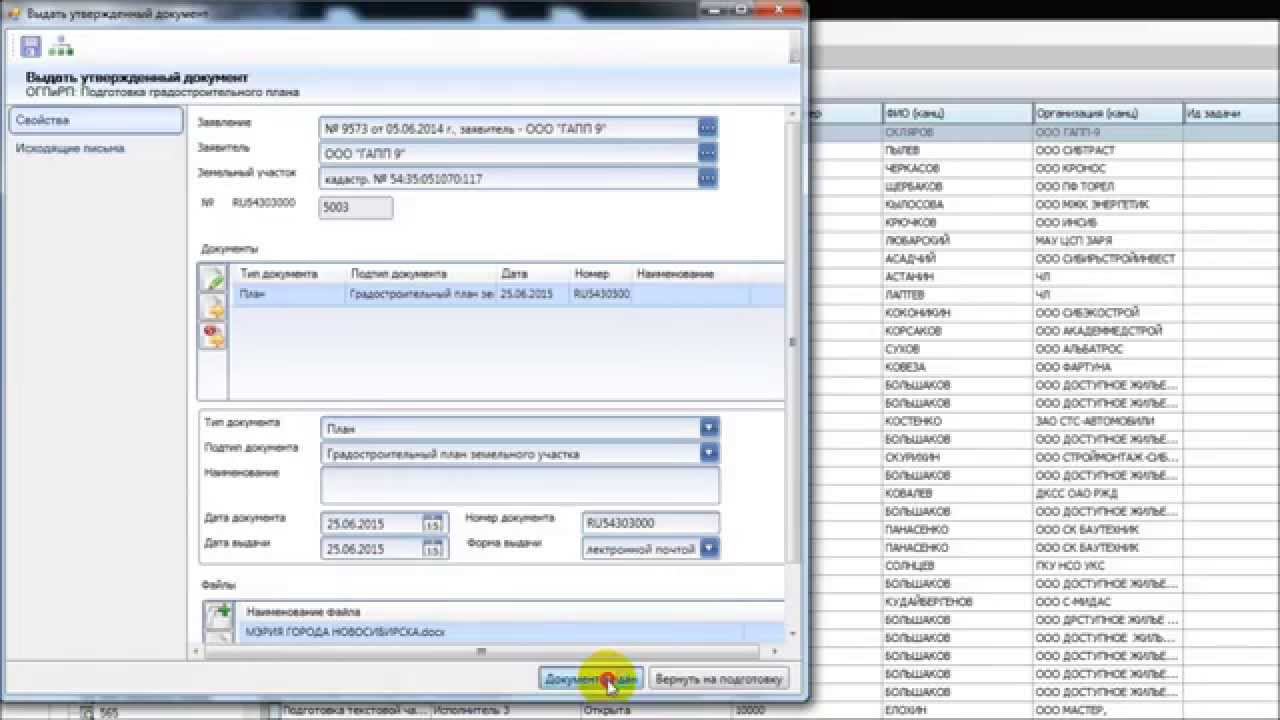Click the Вернуть на подготовку button
The height and width of the screenshot is (720, 1280).
[718, 679]
